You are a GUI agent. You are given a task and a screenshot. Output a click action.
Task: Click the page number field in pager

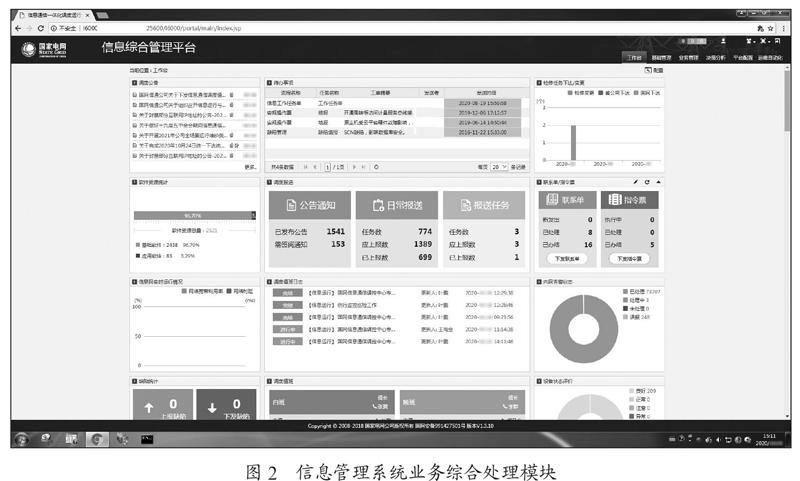[328, 167]
